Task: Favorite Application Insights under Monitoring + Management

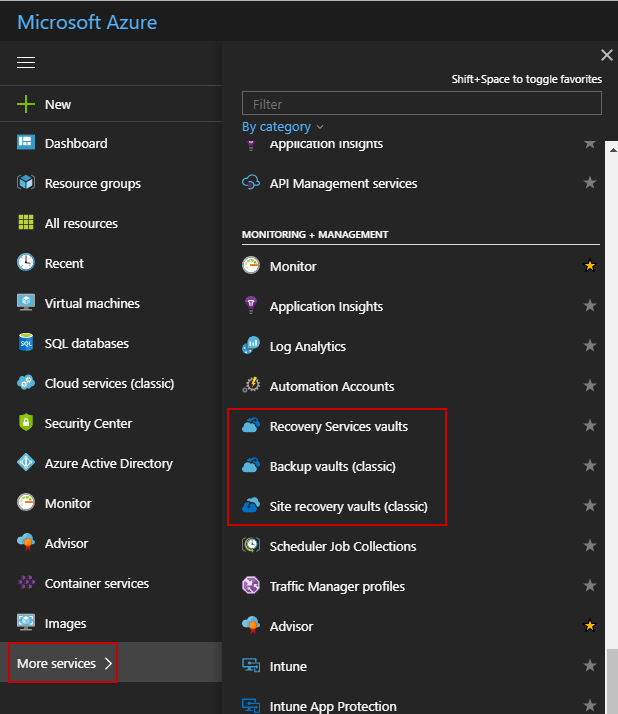Action: coord(590,306)
